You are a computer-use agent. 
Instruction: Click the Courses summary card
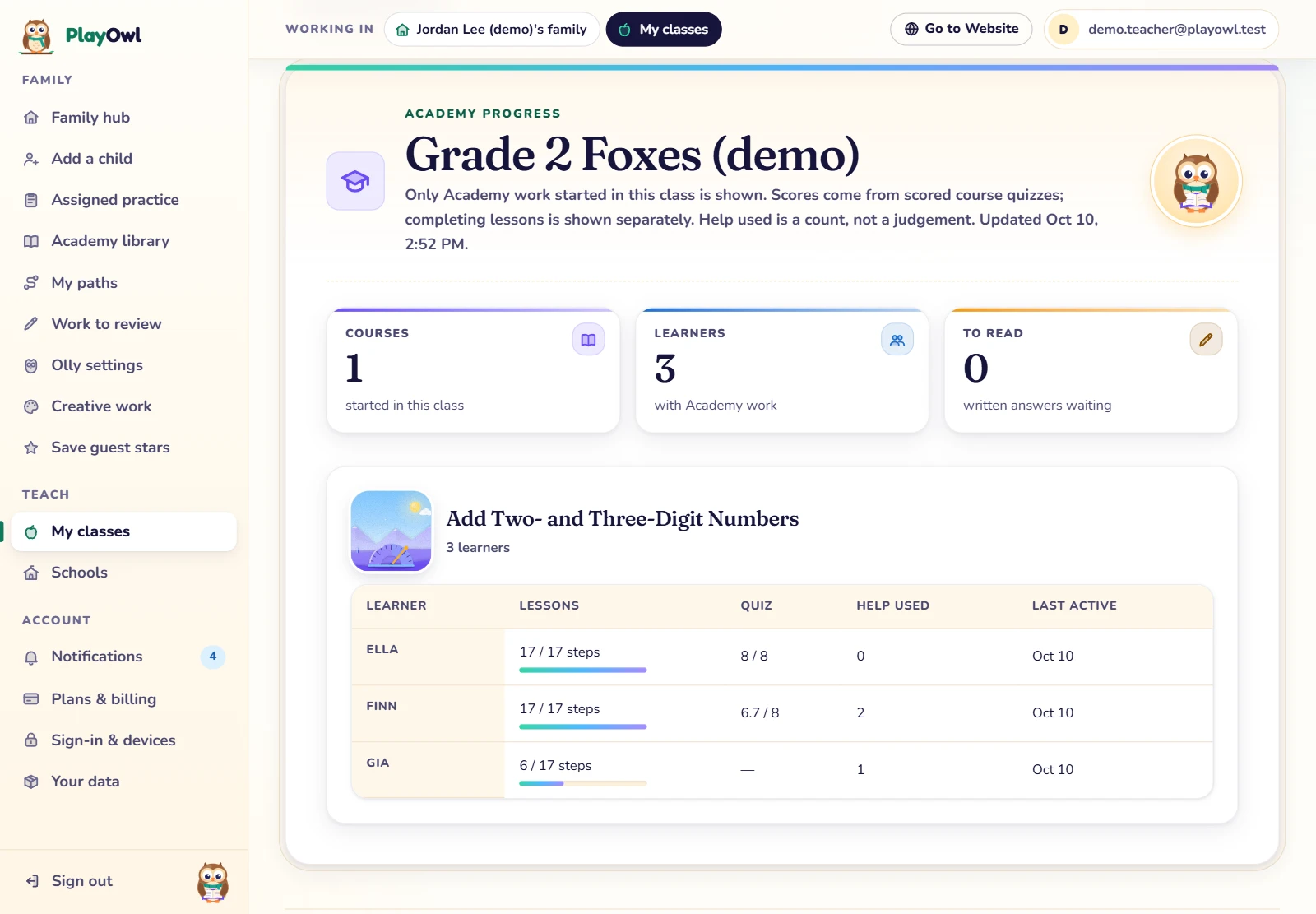473,371
